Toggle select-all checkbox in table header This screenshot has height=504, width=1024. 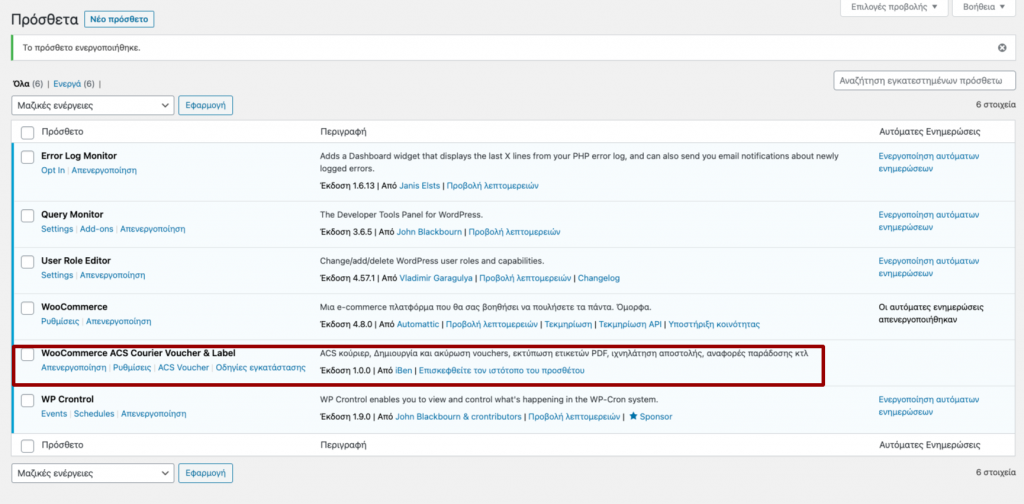point(27,133)
